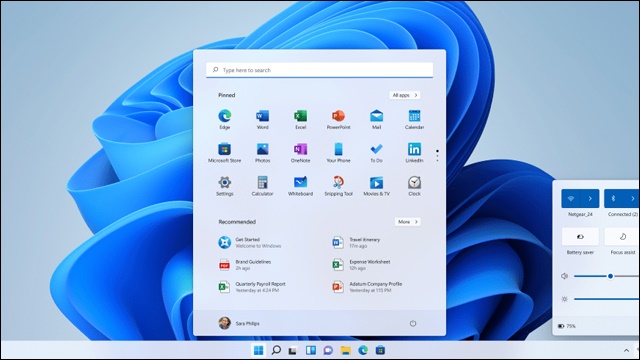The image size is (640, 360).
Task: Open the Clock app
Action: coord(414,186)
